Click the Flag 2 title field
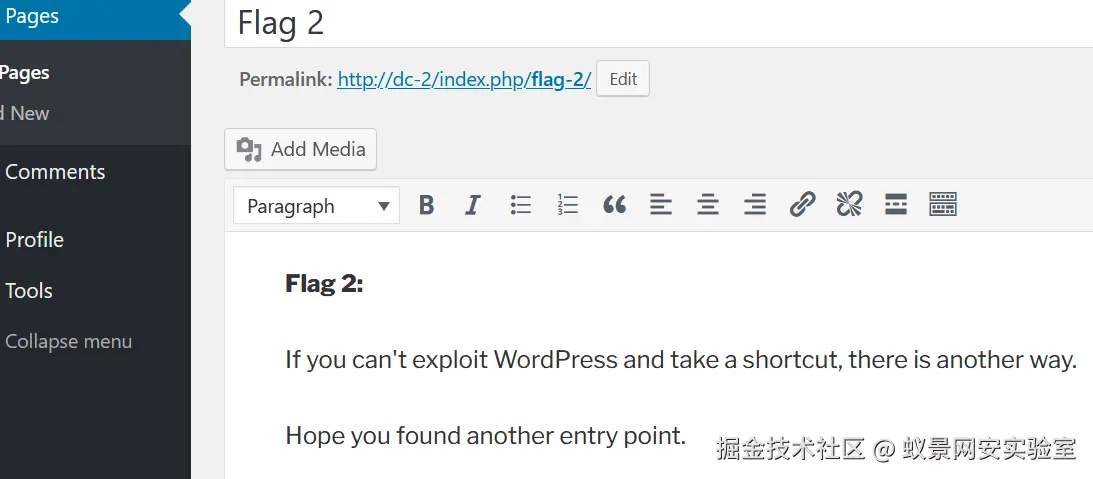 tap(658, 23)
